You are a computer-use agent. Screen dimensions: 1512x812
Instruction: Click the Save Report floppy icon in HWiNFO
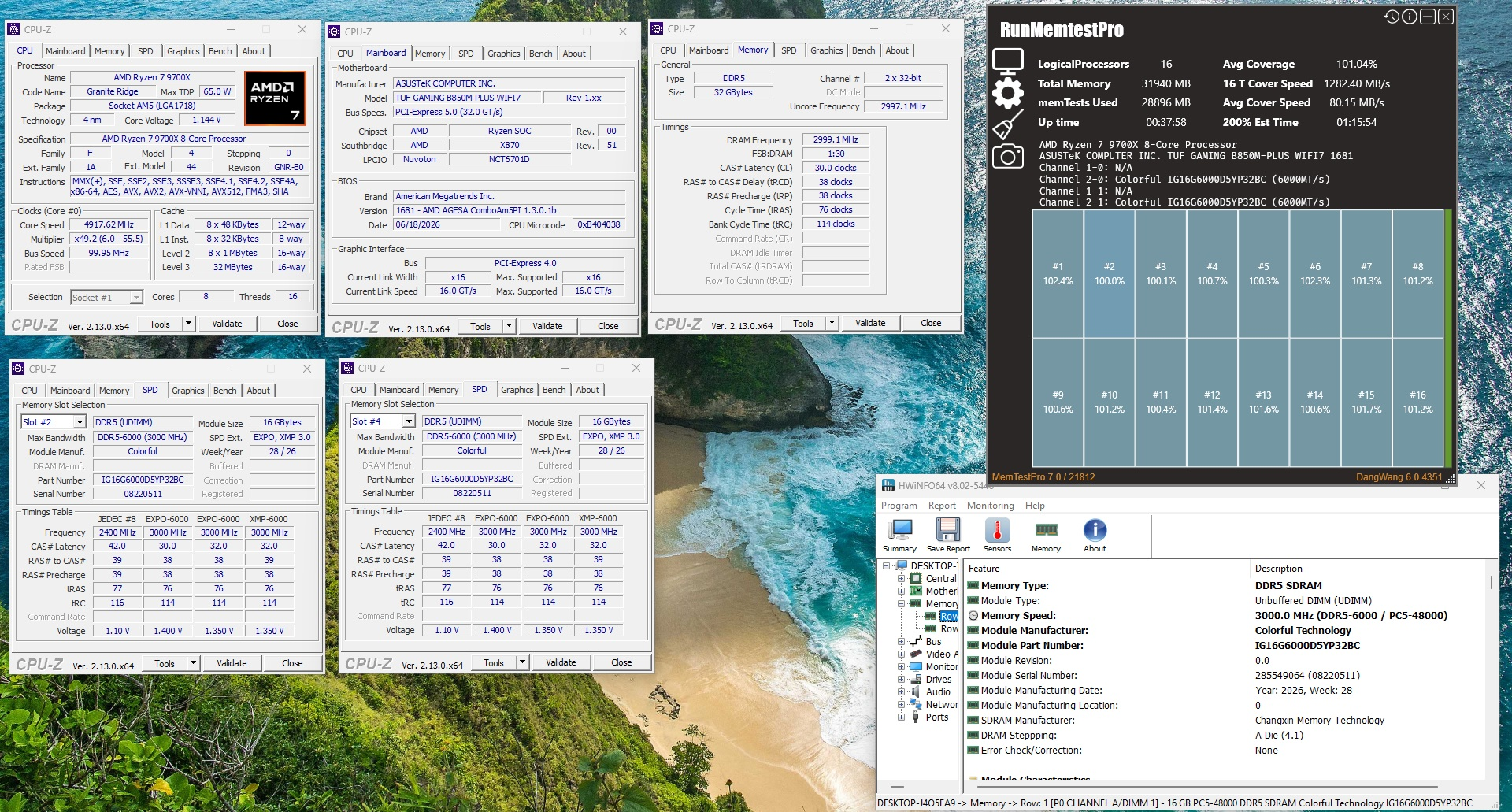click(948, 536)
